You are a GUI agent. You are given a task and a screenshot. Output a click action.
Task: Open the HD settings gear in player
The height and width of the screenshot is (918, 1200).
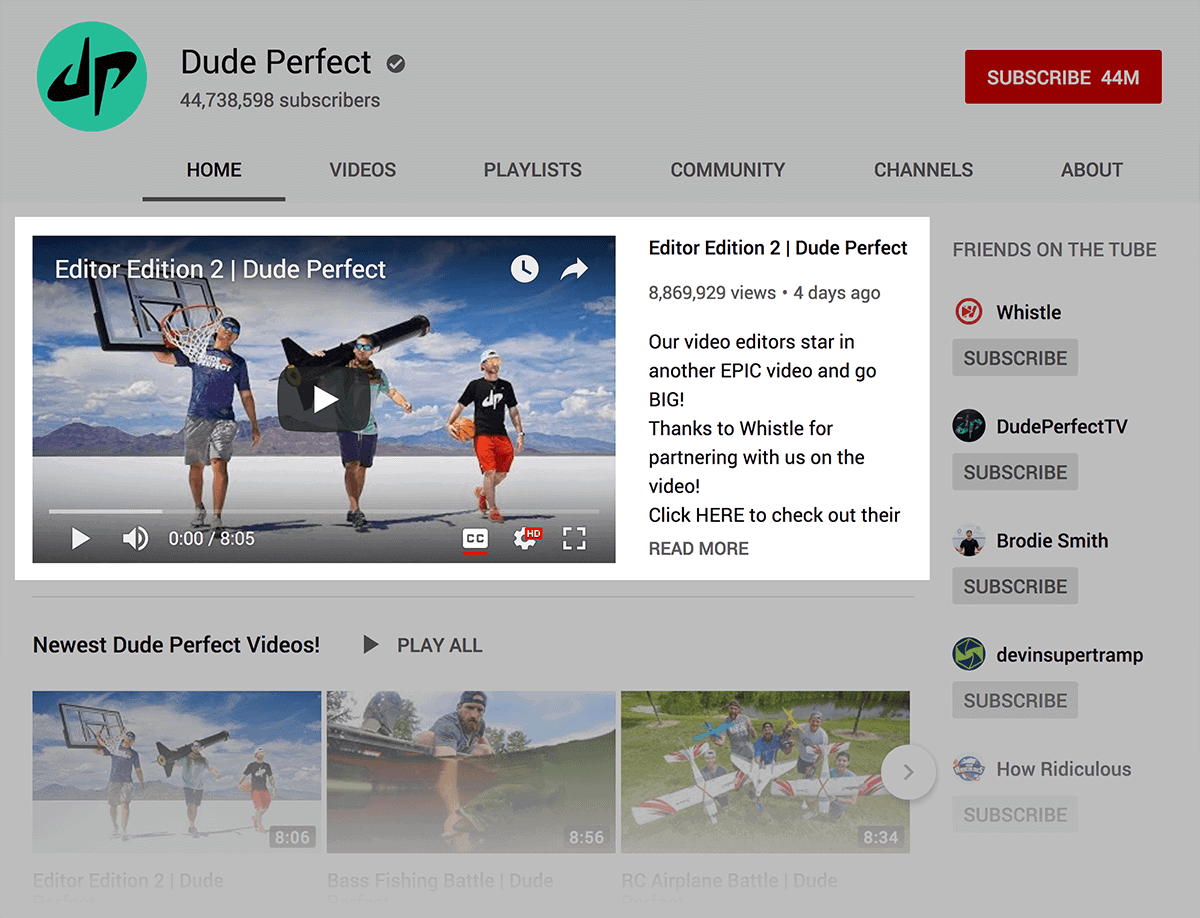(527, 539)
